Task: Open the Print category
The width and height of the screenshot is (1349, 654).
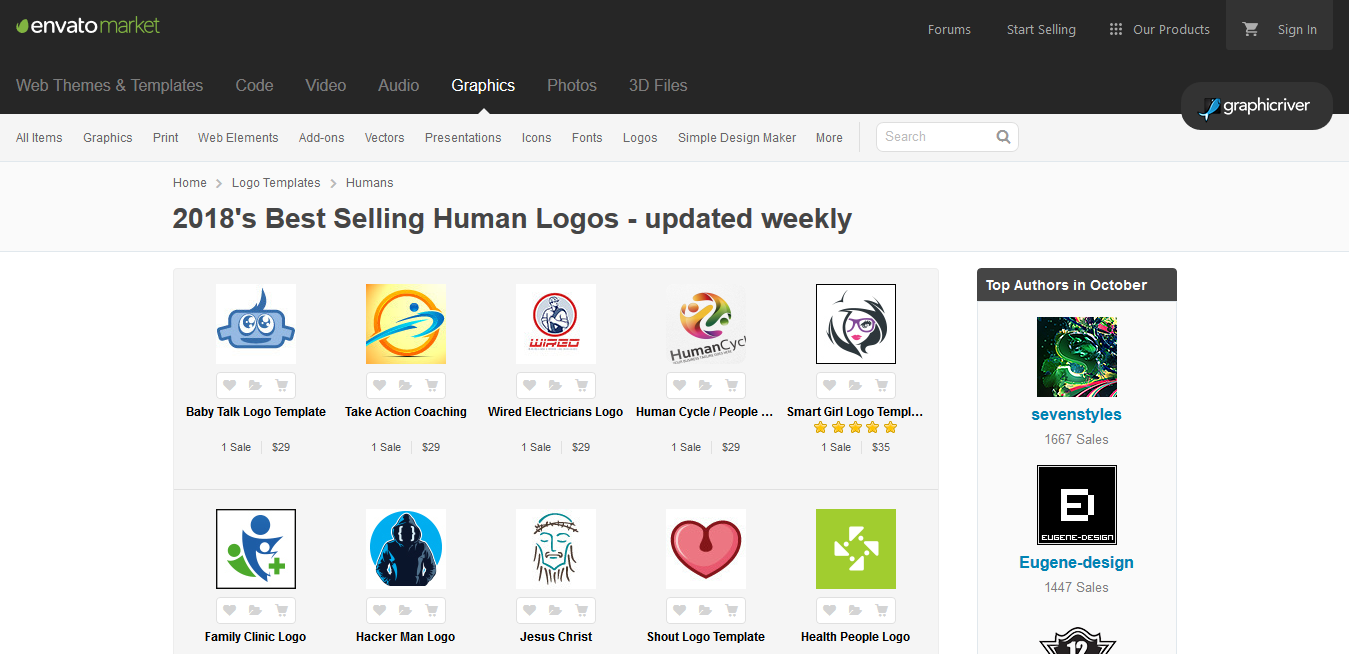Action: [x=166, y=138]
